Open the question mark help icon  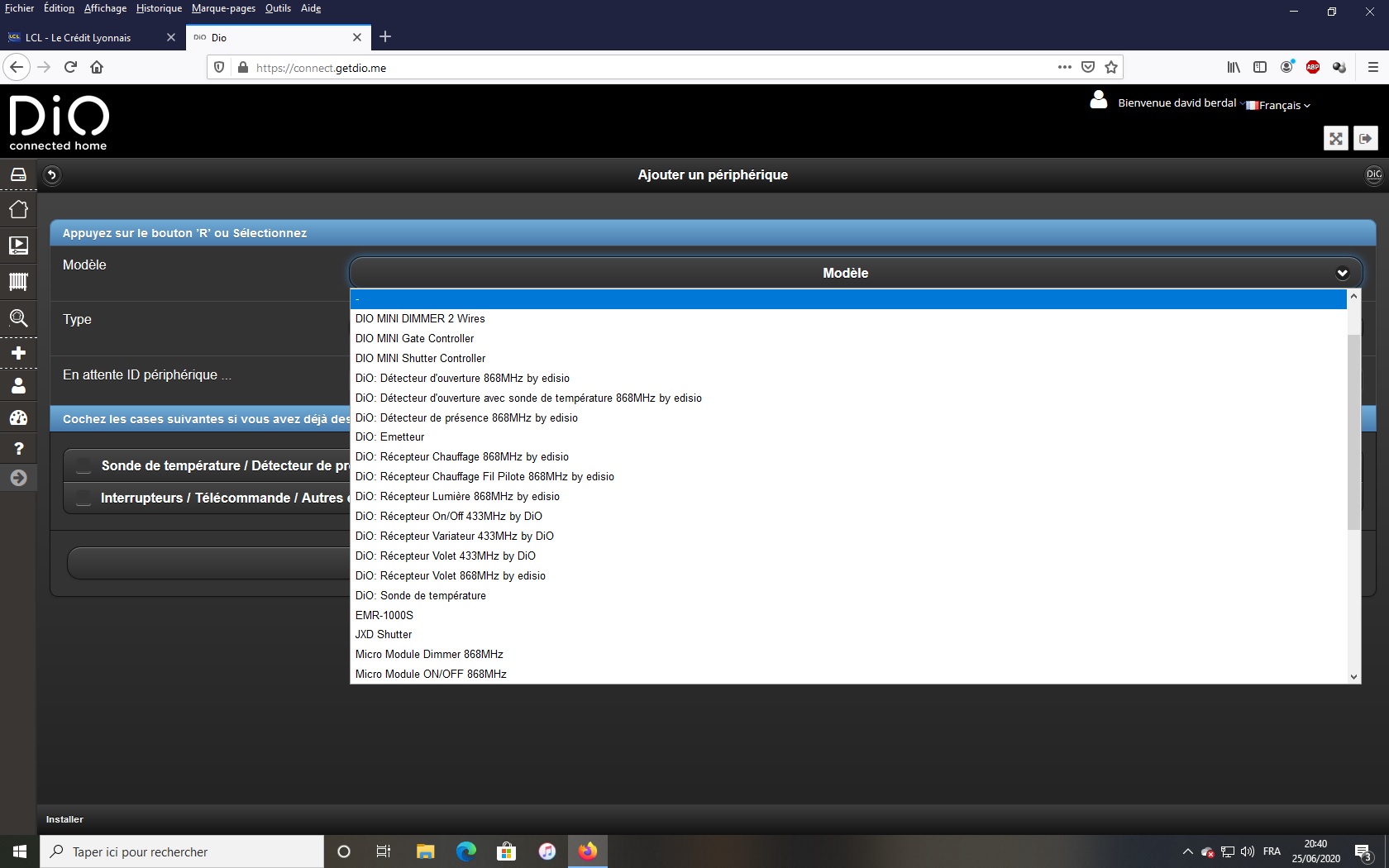tap(18, 449)
